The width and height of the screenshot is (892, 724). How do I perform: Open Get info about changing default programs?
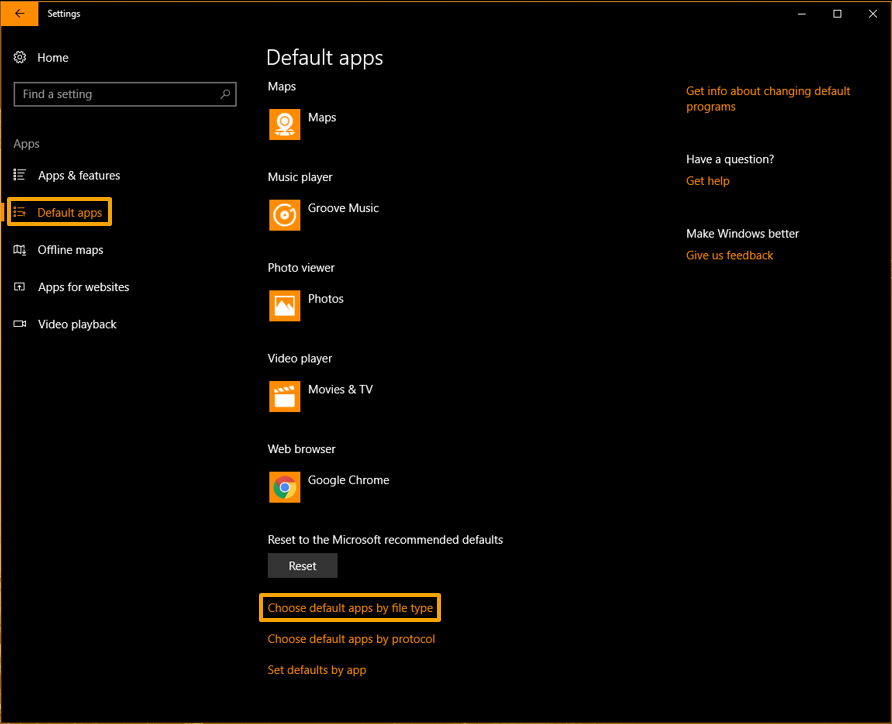click(768, 99)
